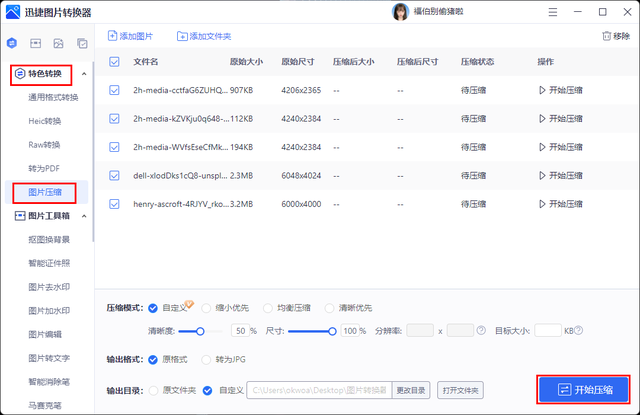
Task: Uncheck the dell-xlodDks1cQ8 row checkbox
Action: [x=114, y=175]
